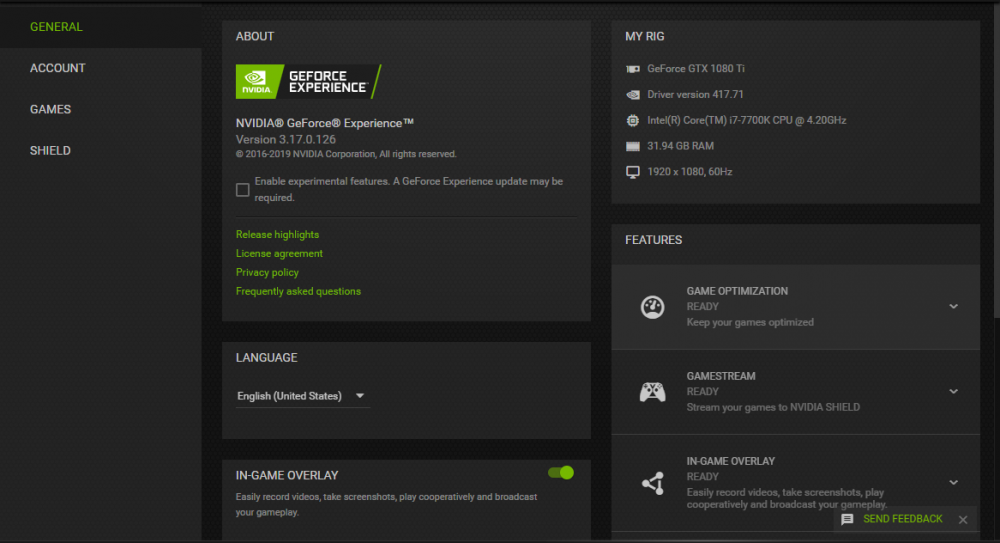Click the driver icon next to Driver version
Screen dimensions: 1000x543
(x=633, y=94)
